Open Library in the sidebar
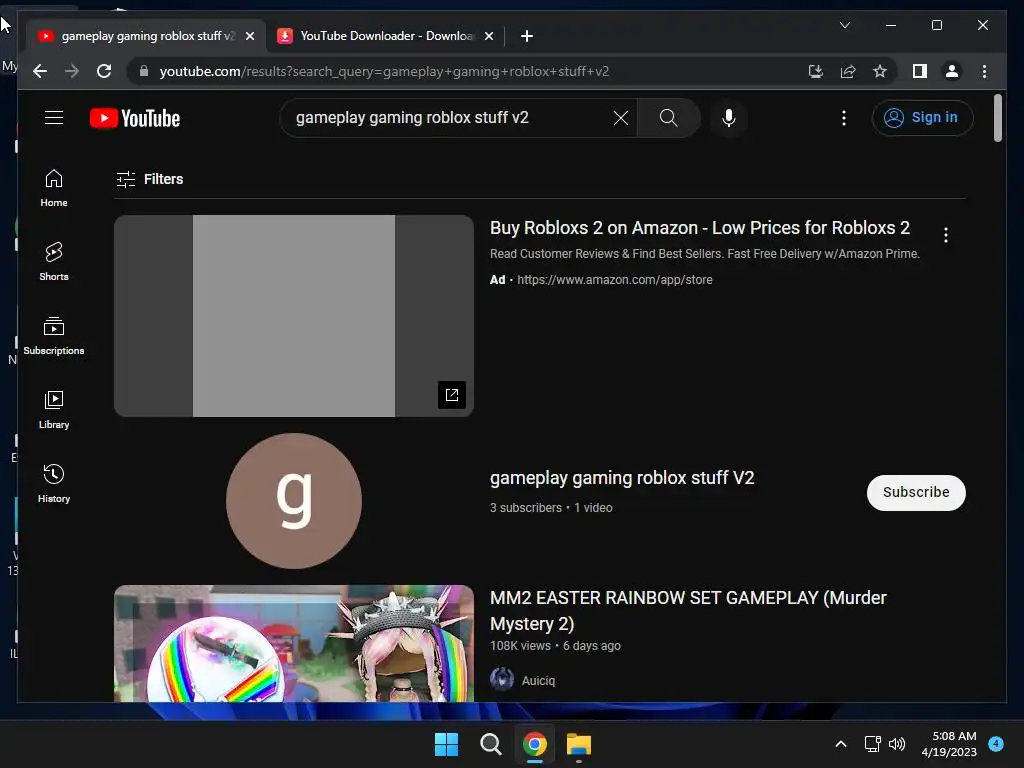The width and height of the screenshot is (1024, 768). point(54,409)
